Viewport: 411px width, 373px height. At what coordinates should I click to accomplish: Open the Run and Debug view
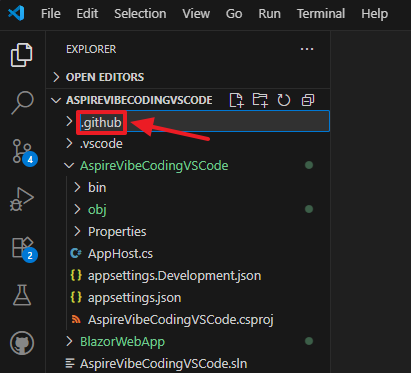(x=22, y=199)
